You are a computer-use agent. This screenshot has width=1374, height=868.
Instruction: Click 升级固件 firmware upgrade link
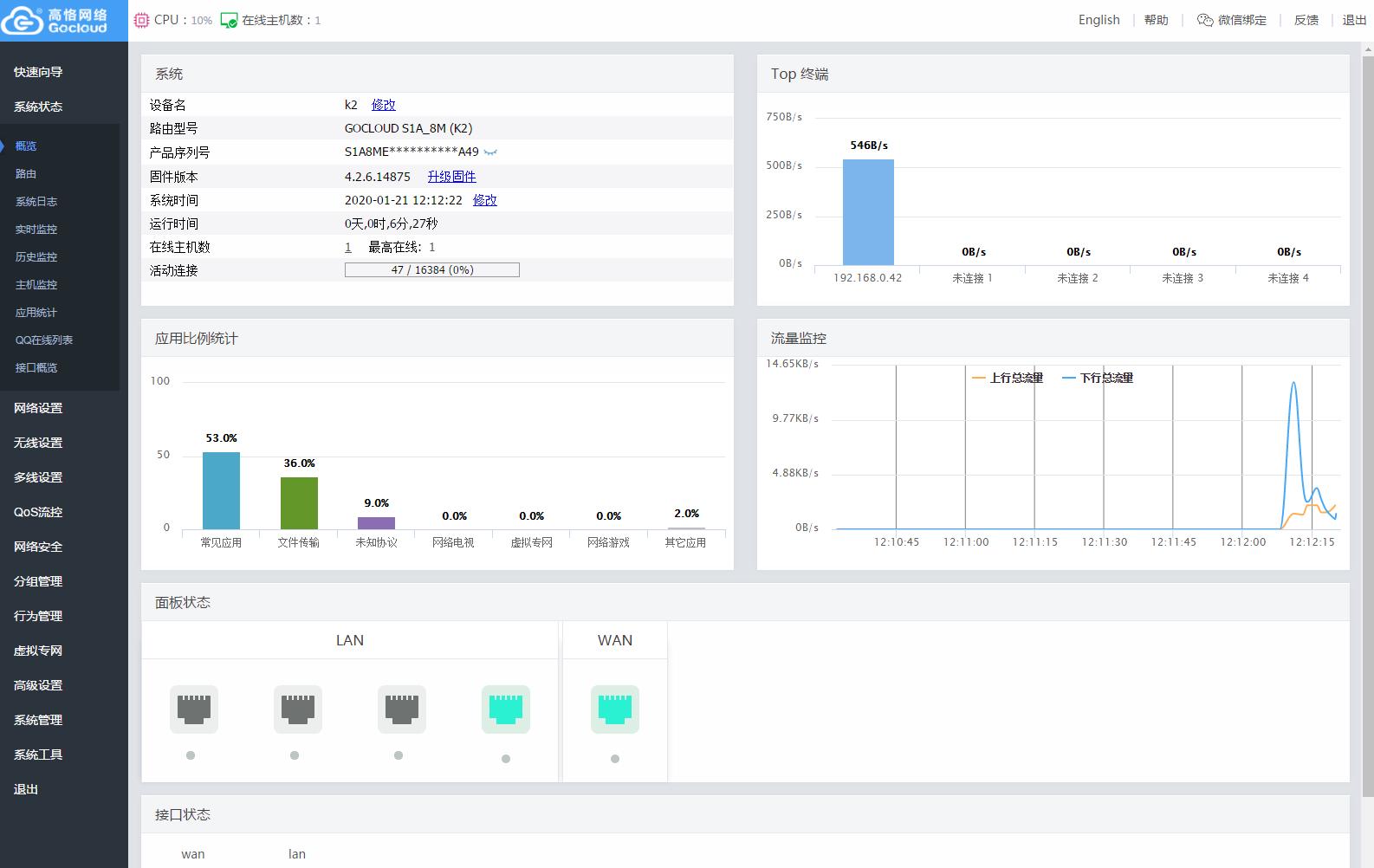451,177
